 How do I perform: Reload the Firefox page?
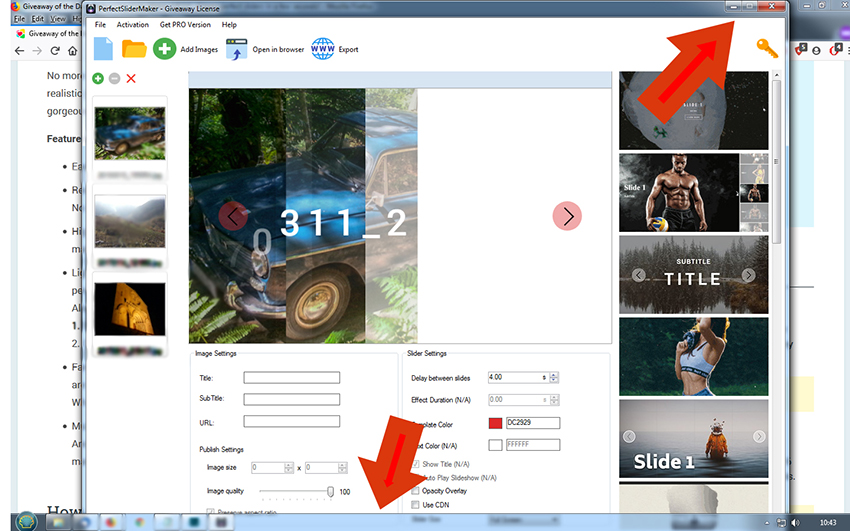coord(55,51)
